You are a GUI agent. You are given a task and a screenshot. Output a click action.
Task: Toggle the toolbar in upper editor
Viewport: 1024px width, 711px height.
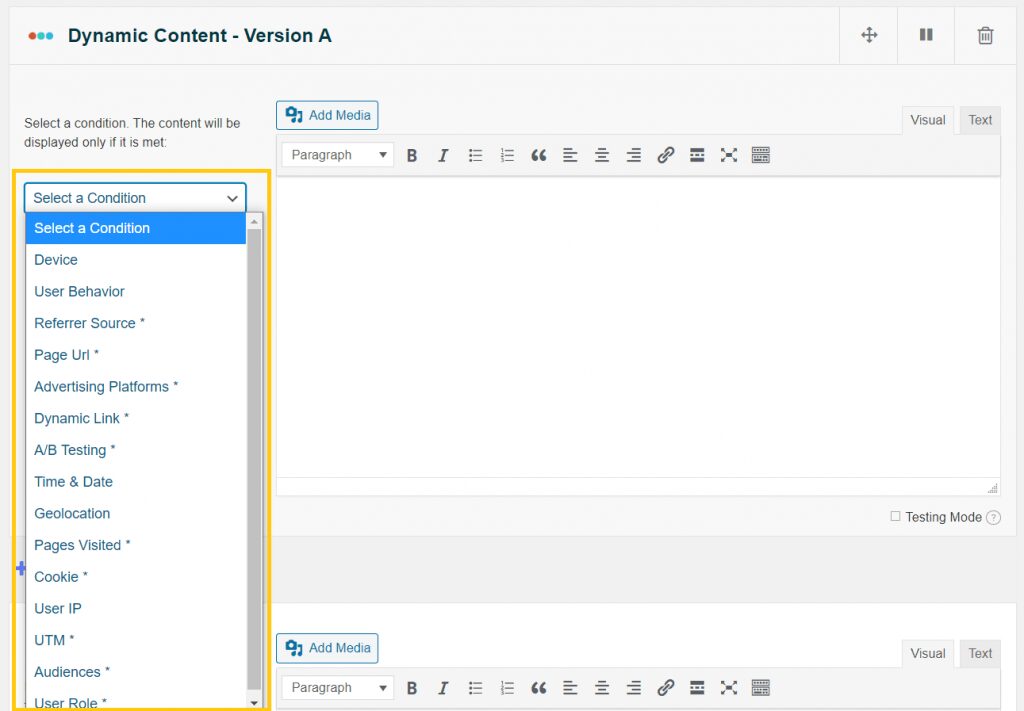click(761, 155)
